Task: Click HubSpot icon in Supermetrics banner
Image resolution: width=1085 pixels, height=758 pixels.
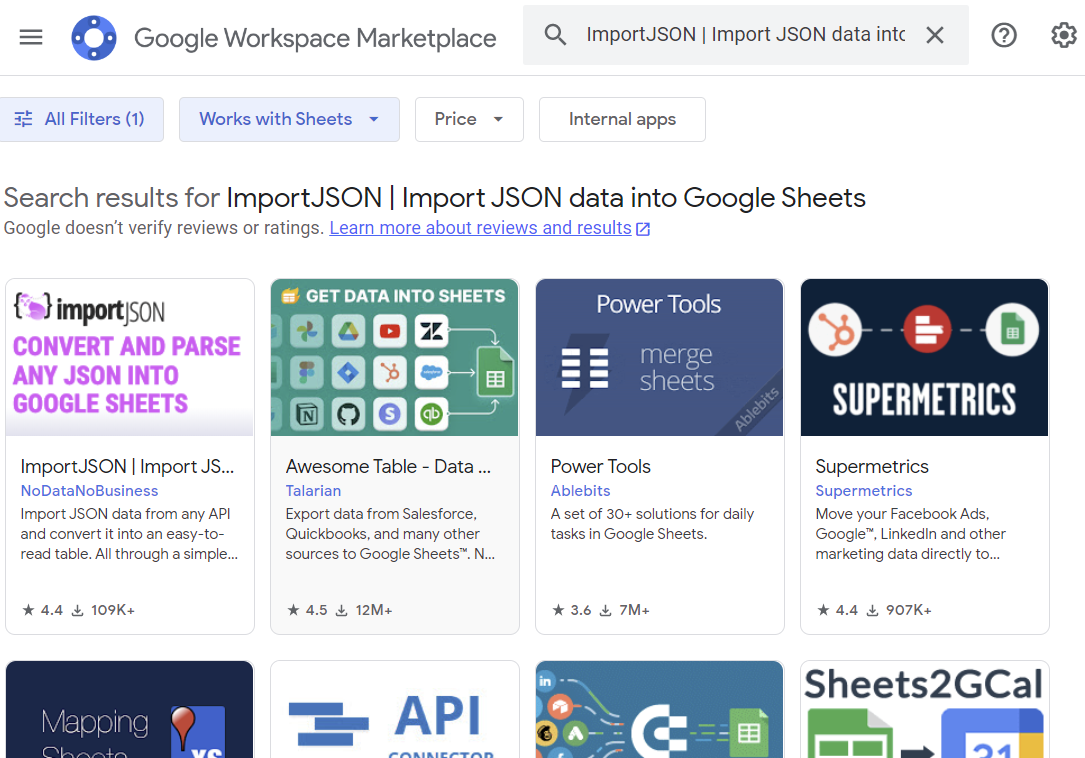Action: [835, 330]
